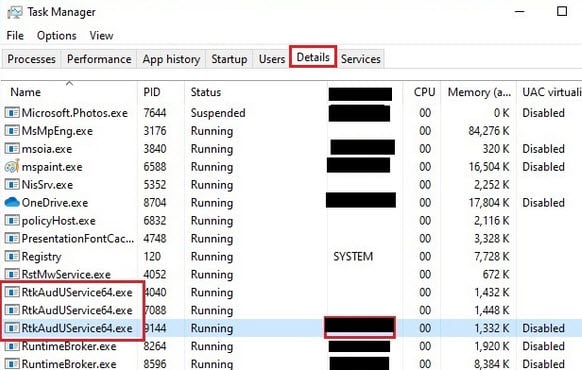Select the Registry process name

click(x=41, y=256)
